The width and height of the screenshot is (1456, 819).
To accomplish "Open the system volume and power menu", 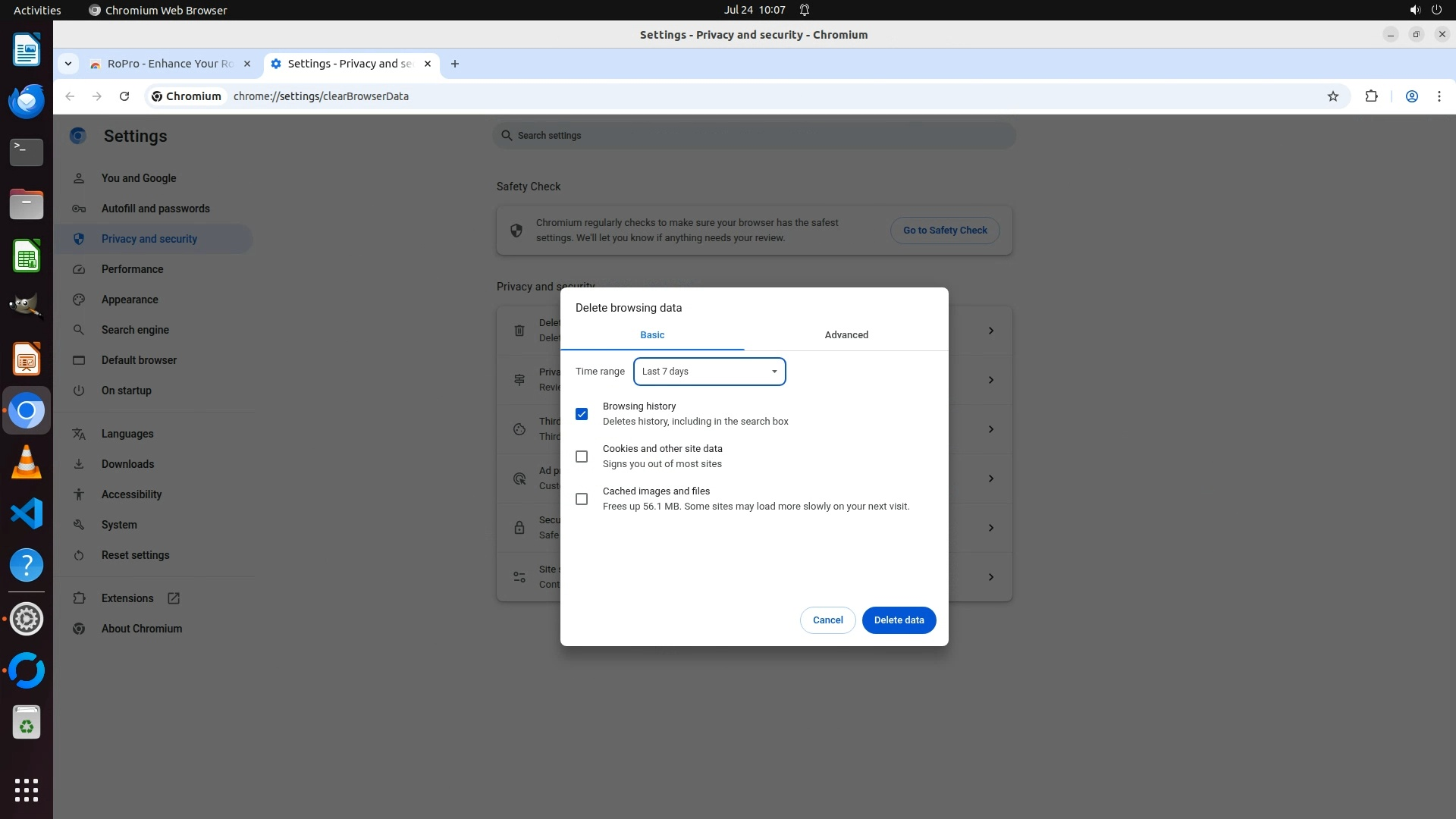I will pyautogui.click(x=1425, y=10).
